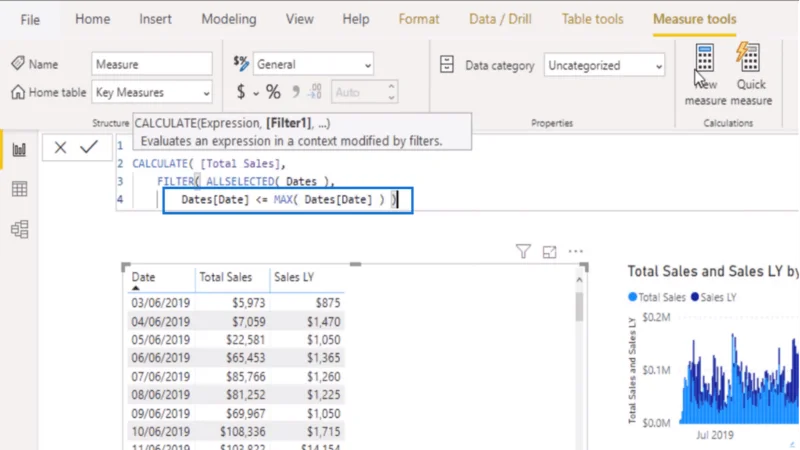800x450 pixels.
Task: Select the $81,252 total sales cell
Action: point(245,395)
